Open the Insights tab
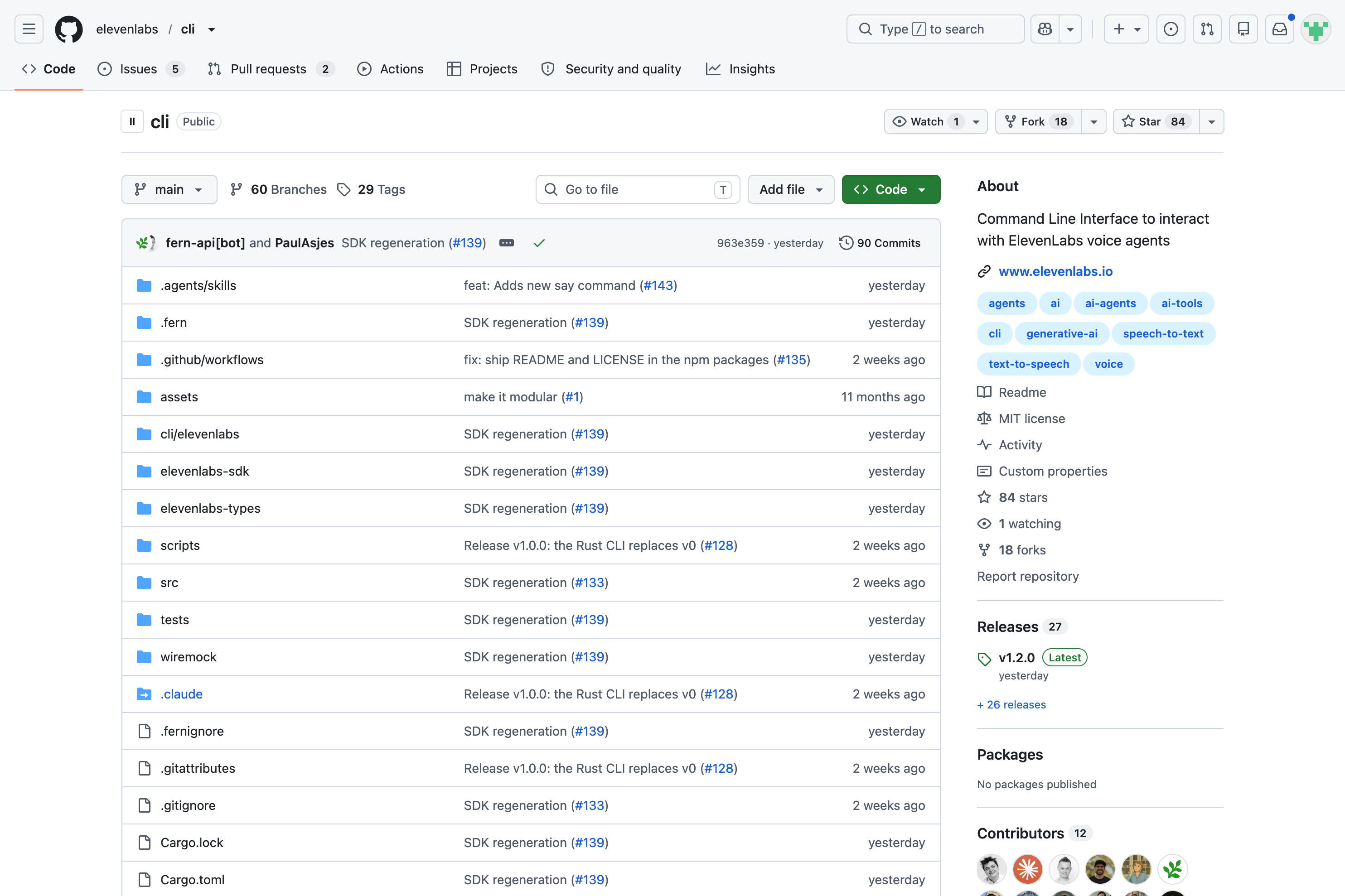Image resolution: width=1345 pixels, height=896 pixels. point(741,69)
